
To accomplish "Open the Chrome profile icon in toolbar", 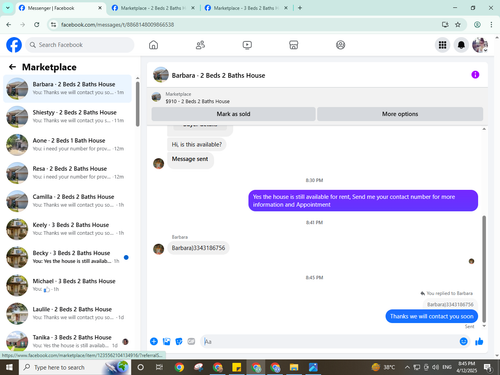I will [x=477, y=25].
